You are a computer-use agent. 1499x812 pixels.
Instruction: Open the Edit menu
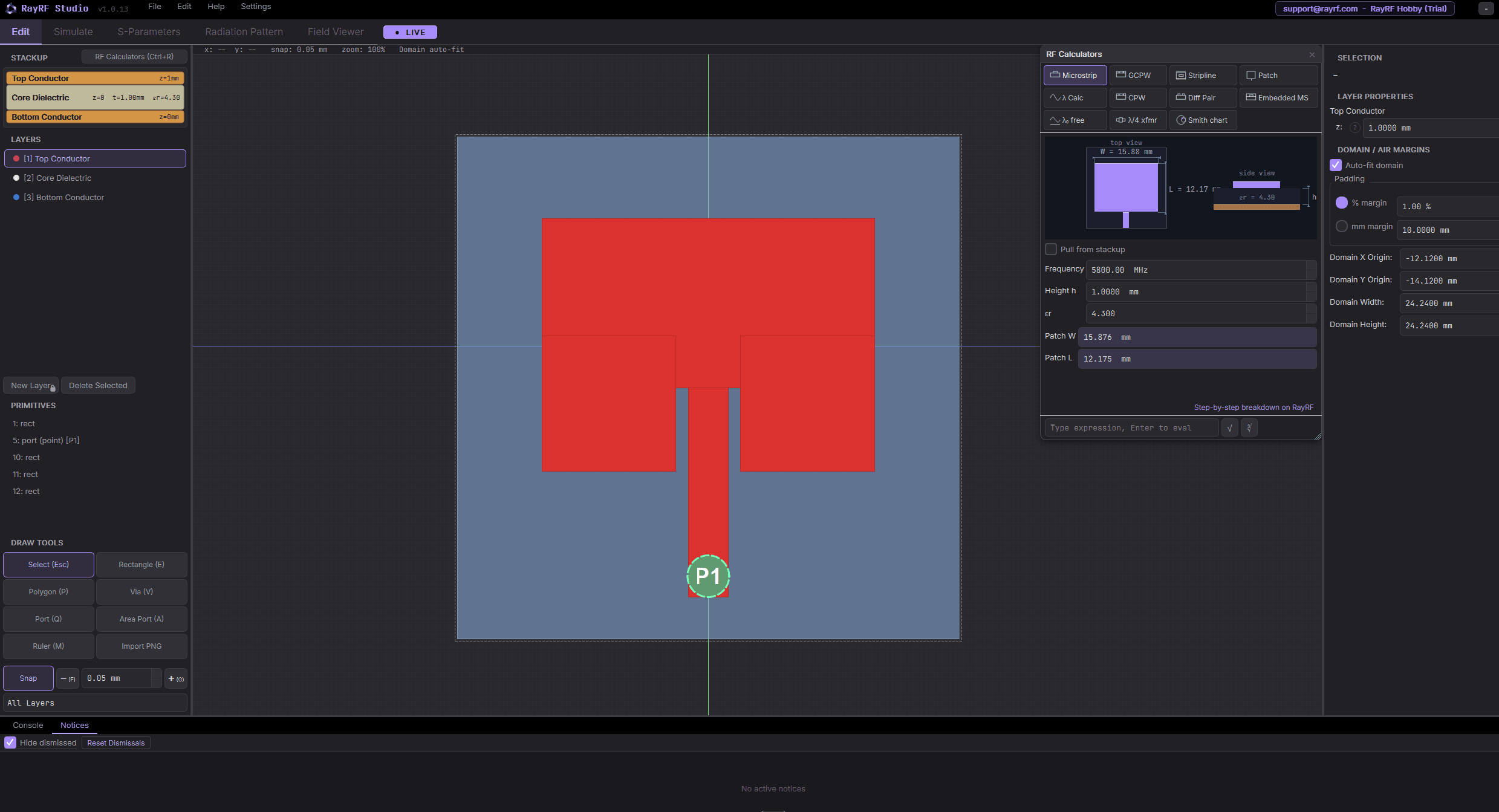coord(184,7)
